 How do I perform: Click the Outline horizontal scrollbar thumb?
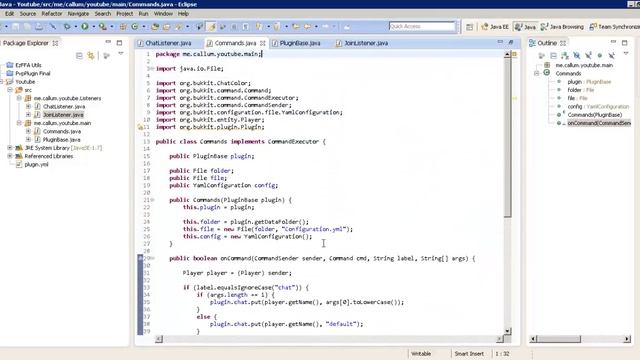[x=558, y=339]
